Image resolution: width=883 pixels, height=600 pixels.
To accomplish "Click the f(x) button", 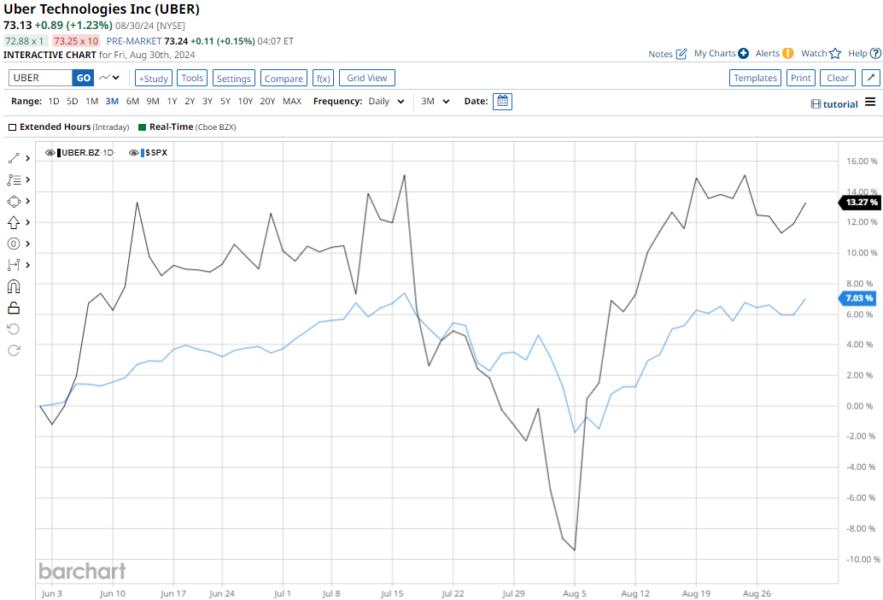I will pyautogui.click(x=323, y=78).
